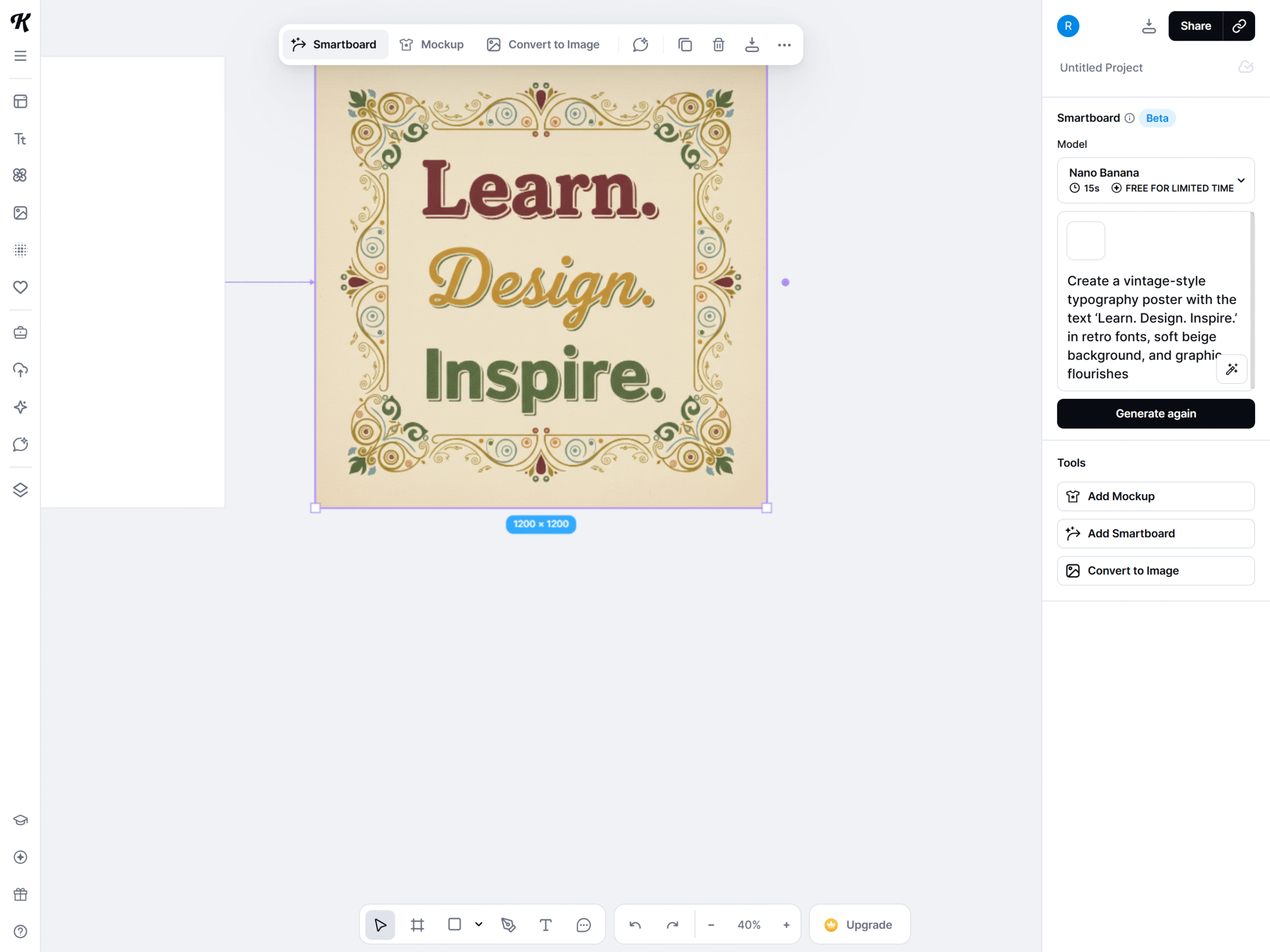This screenshot has width=1270, height=952.
Task: Open the Nano Banana model dropdown
Action: pyautogui.click(x=1155, y=180)
